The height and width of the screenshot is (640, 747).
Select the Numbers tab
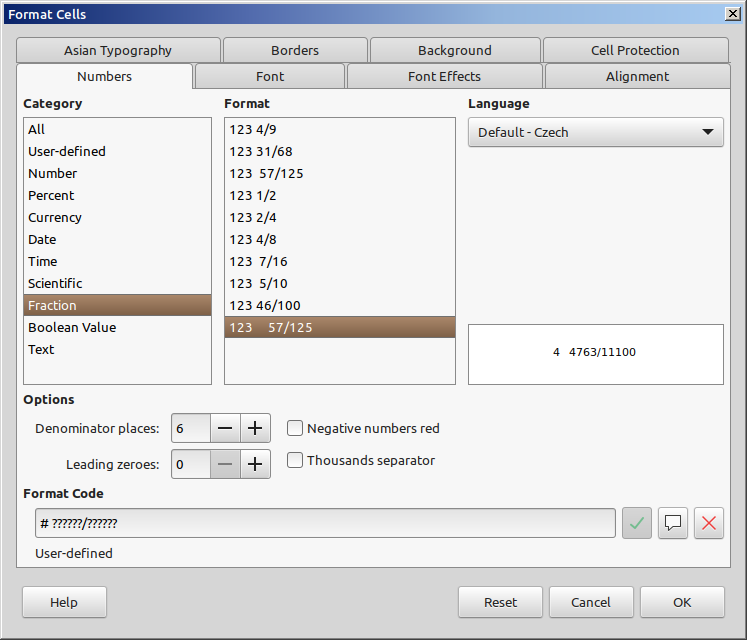click(104, 76)
